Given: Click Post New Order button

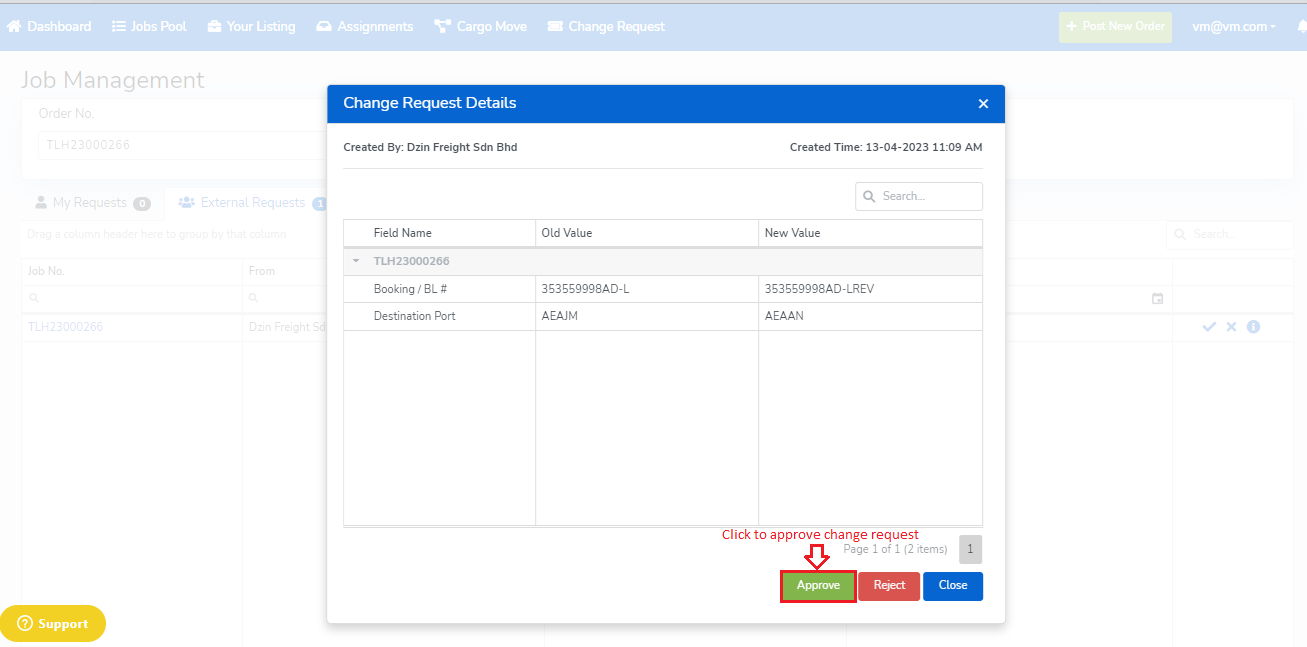Looking at the screenshot, I should click(x=1115, y=27).
